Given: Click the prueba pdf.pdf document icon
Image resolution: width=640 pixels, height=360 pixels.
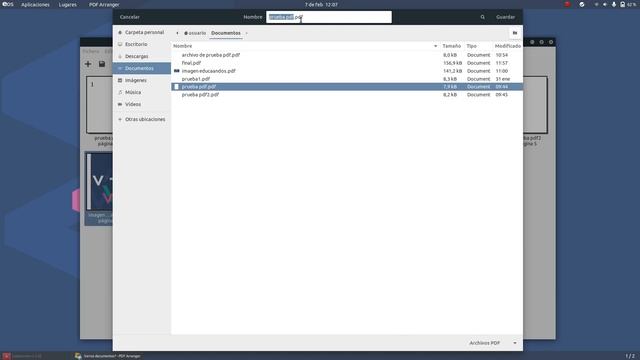Looking at the screenshot, I should point(176,87).
